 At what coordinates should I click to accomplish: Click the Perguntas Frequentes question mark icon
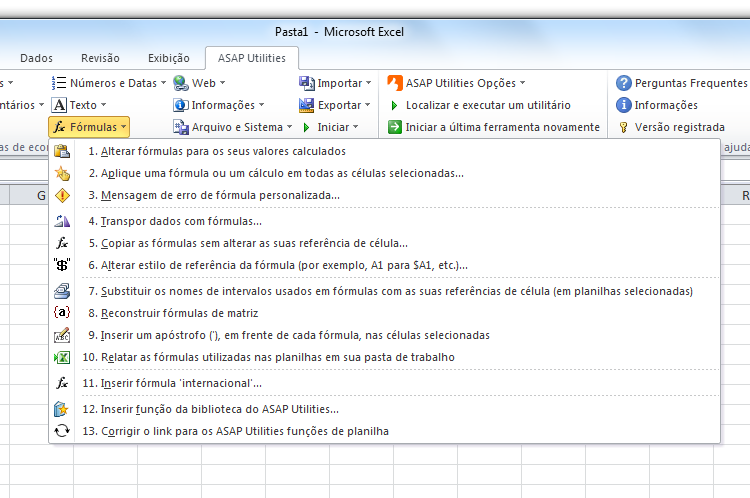click(623, 83)
